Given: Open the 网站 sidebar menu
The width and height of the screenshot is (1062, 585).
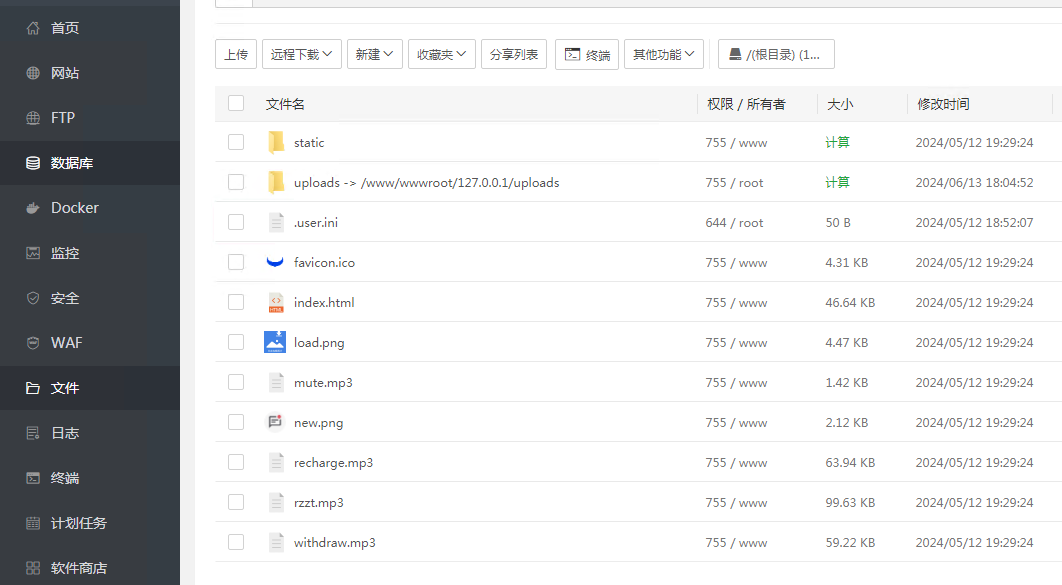Looking at the screenshot, I should (x=64, y=73).
